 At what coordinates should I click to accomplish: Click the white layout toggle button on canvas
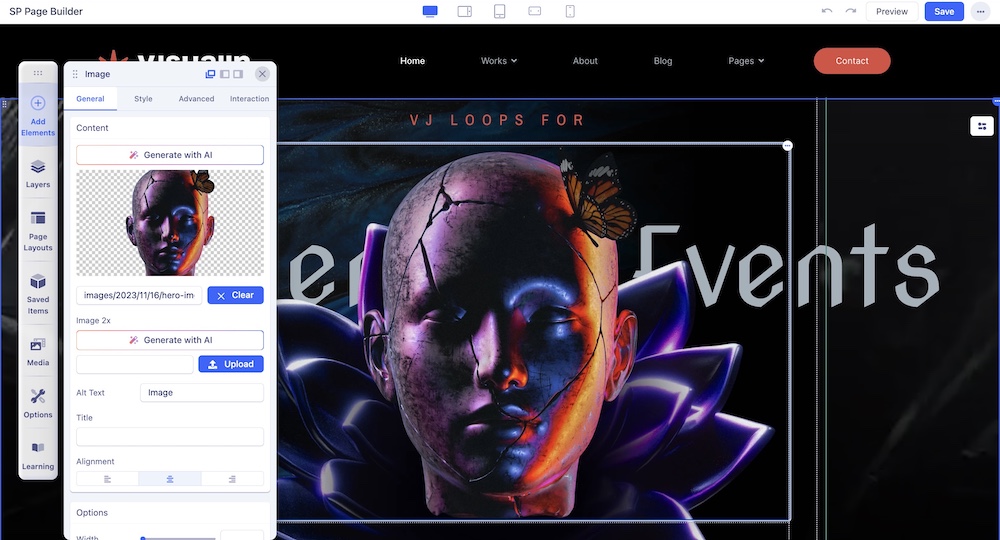(x=982, y=126)
